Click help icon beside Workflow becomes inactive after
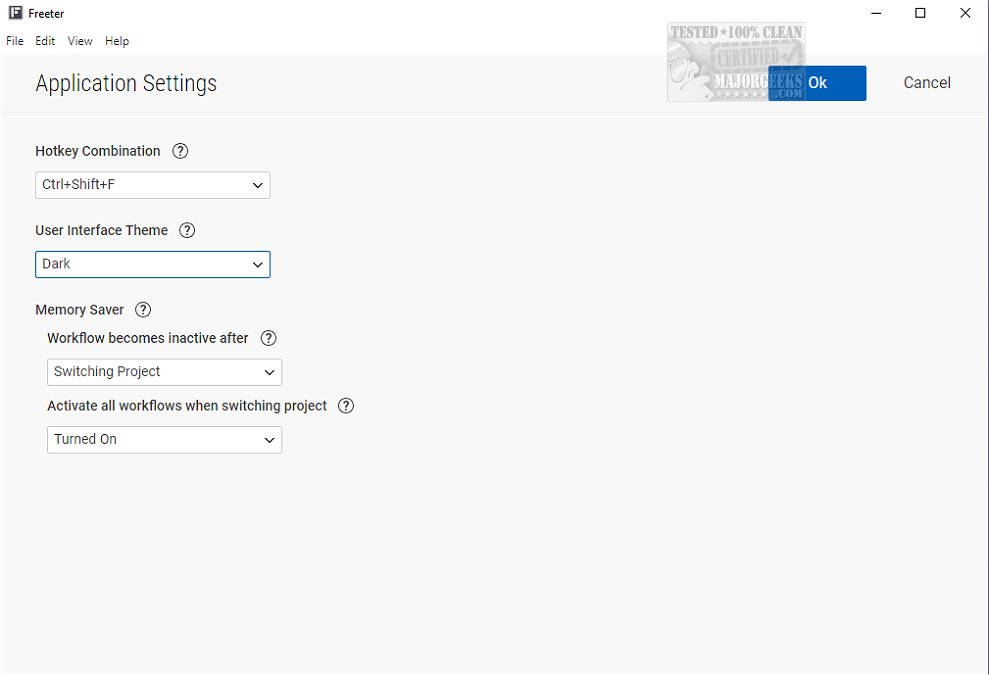 [x=268, y=338]
